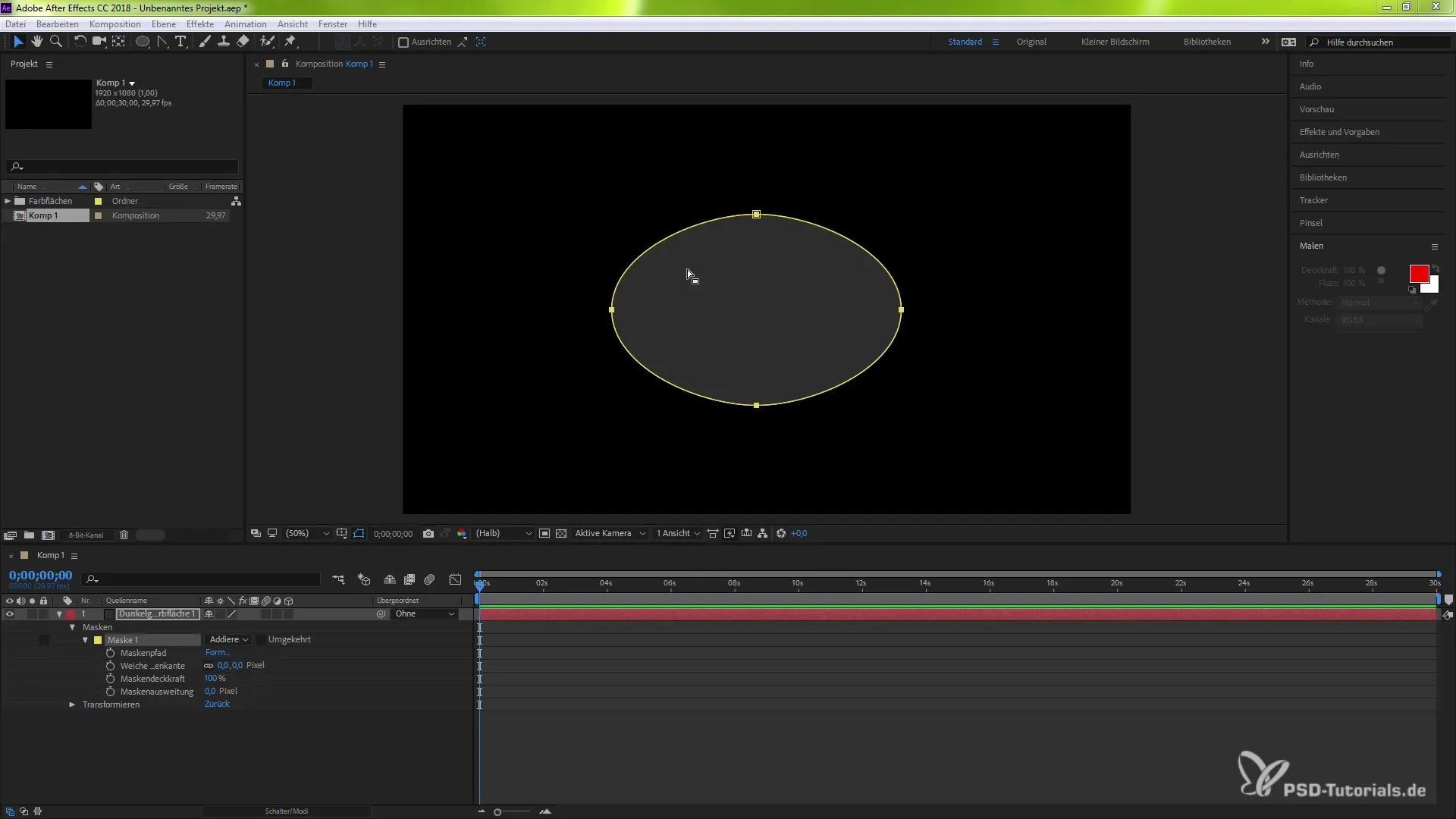
Task: Open the 50% magnification dropdown
Action: point(306,534)
